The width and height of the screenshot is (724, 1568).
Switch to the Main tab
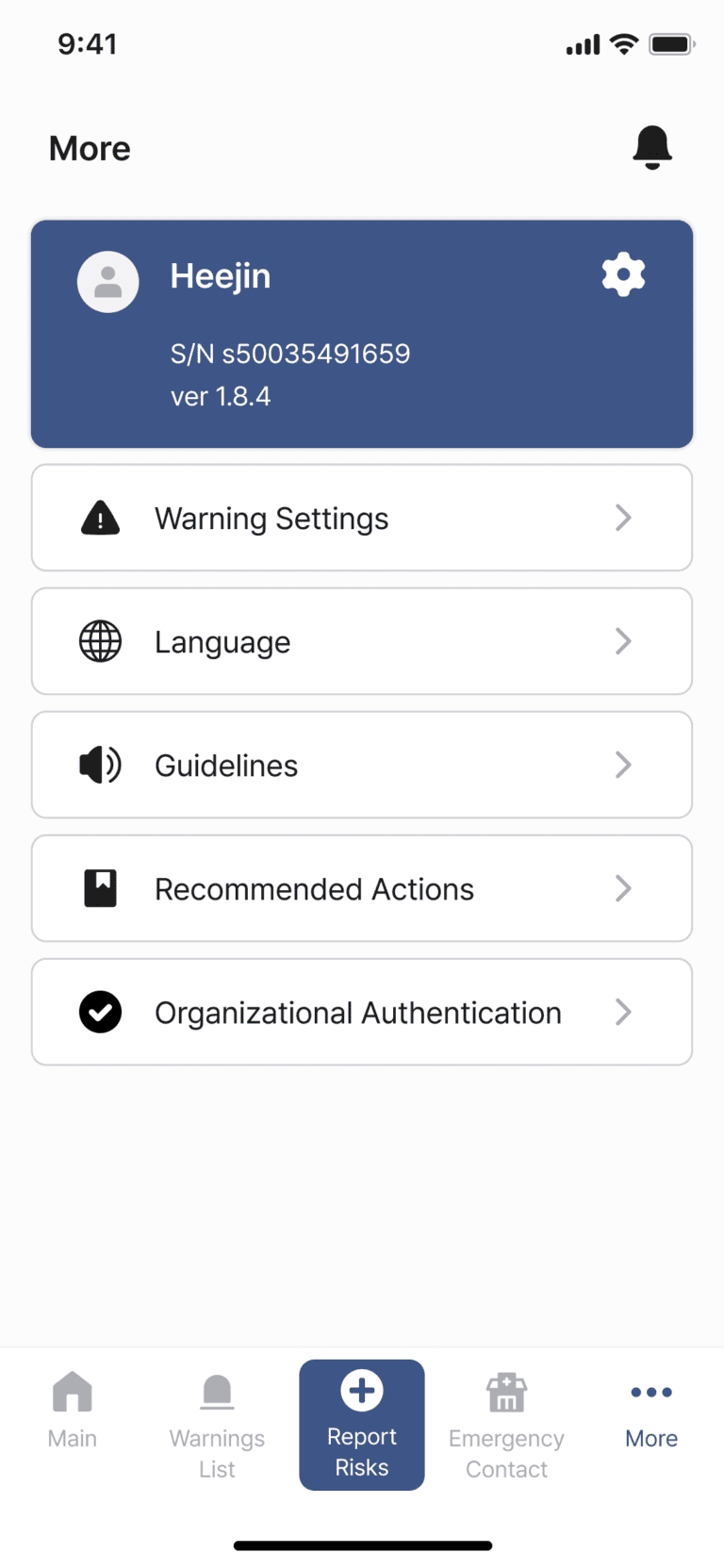pos(73,1411)
